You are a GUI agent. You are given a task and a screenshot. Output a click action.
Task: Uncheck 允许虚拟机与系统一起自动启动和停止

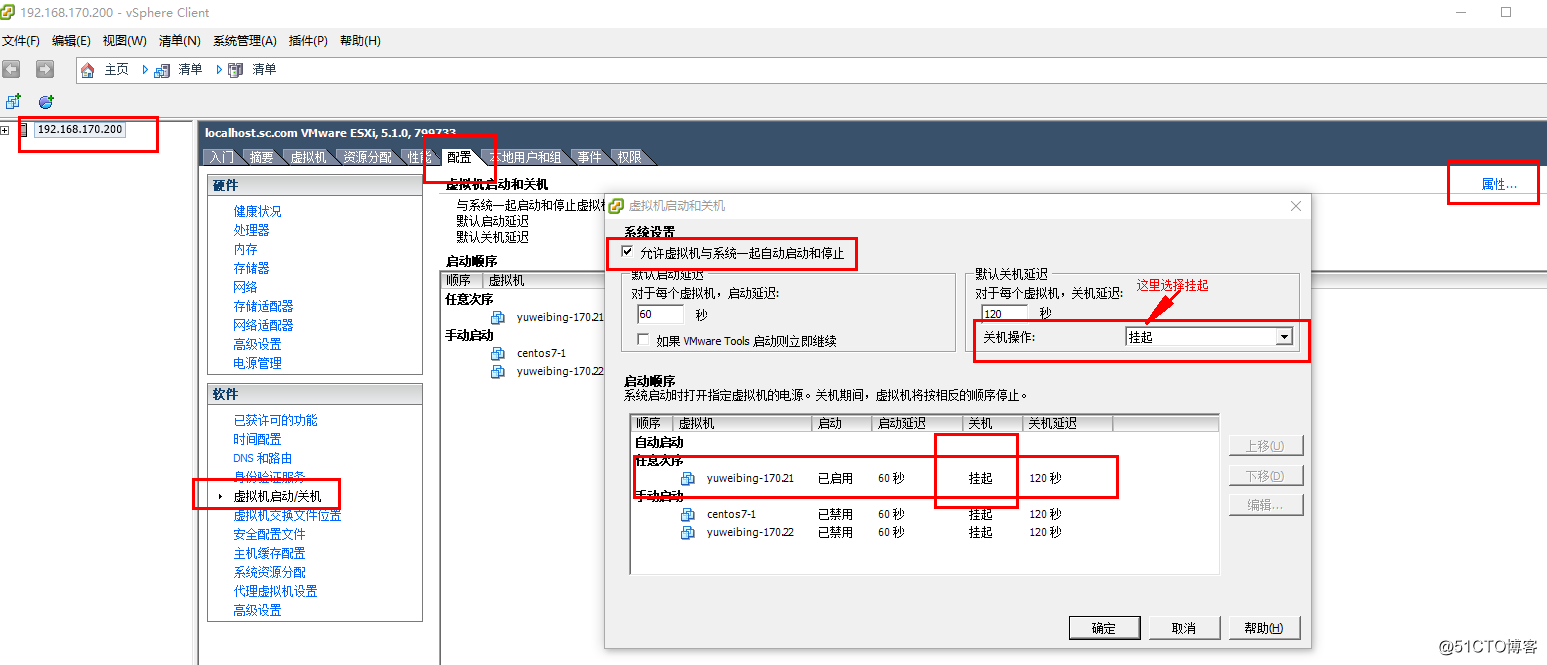627,253
